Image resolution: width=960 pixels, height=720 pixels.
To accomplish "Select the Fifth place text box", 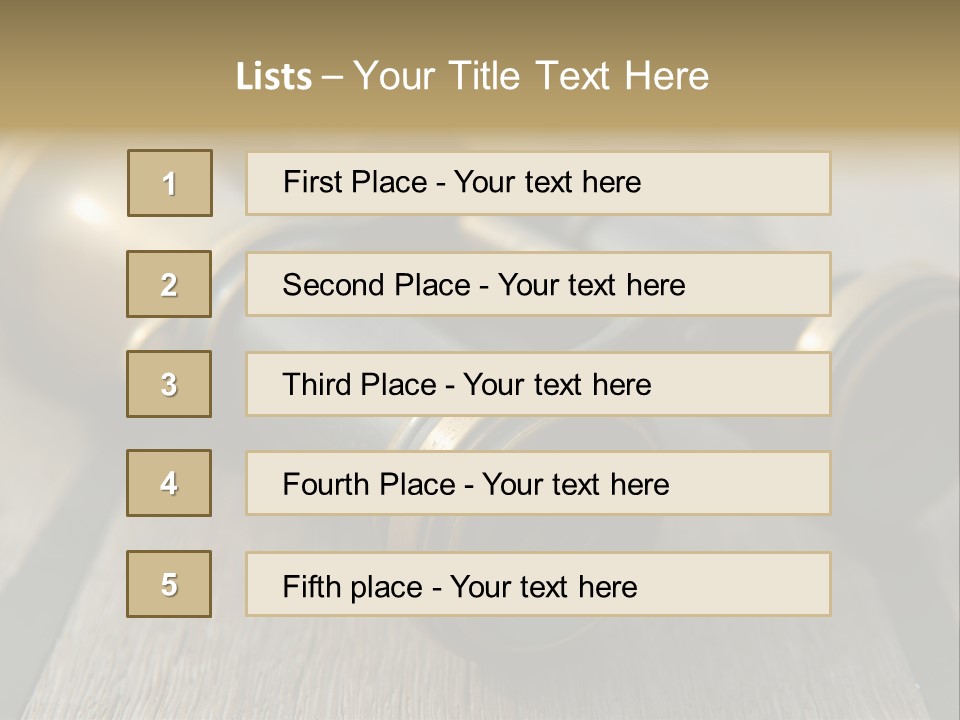I will pyautogui.click(x=538, y=584).
